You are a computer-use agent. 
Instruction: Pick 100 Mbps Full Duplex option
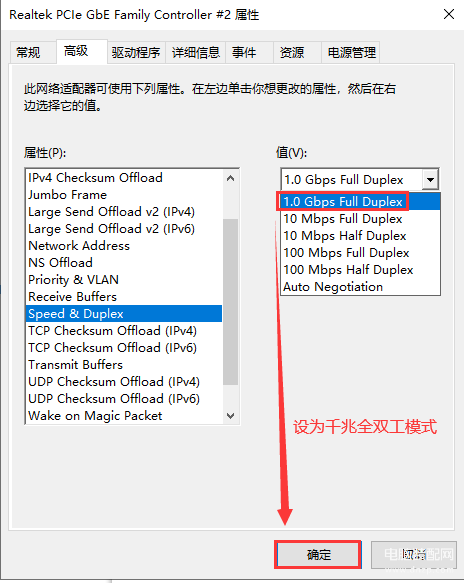(360, 253)
